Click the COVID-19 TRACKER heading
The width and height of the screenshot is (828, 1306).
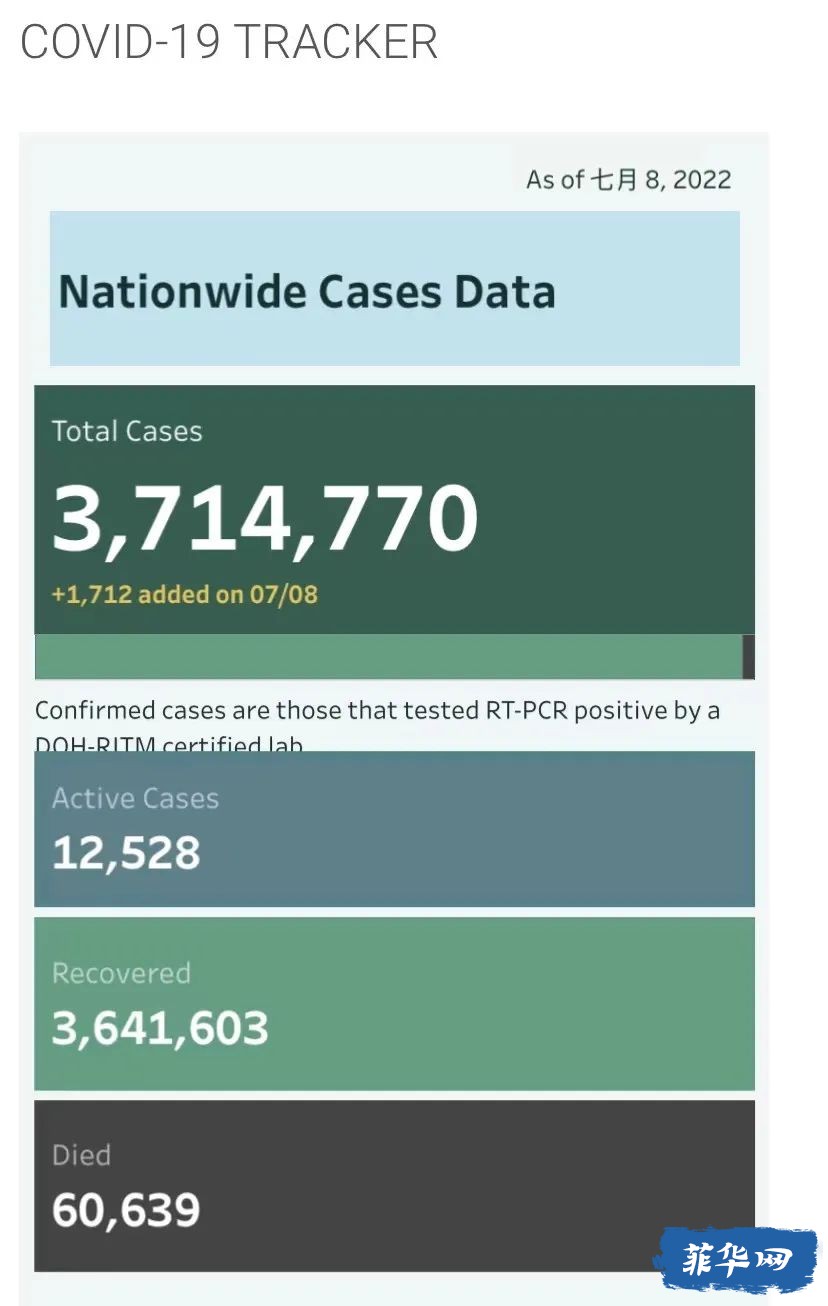[228, 42]
